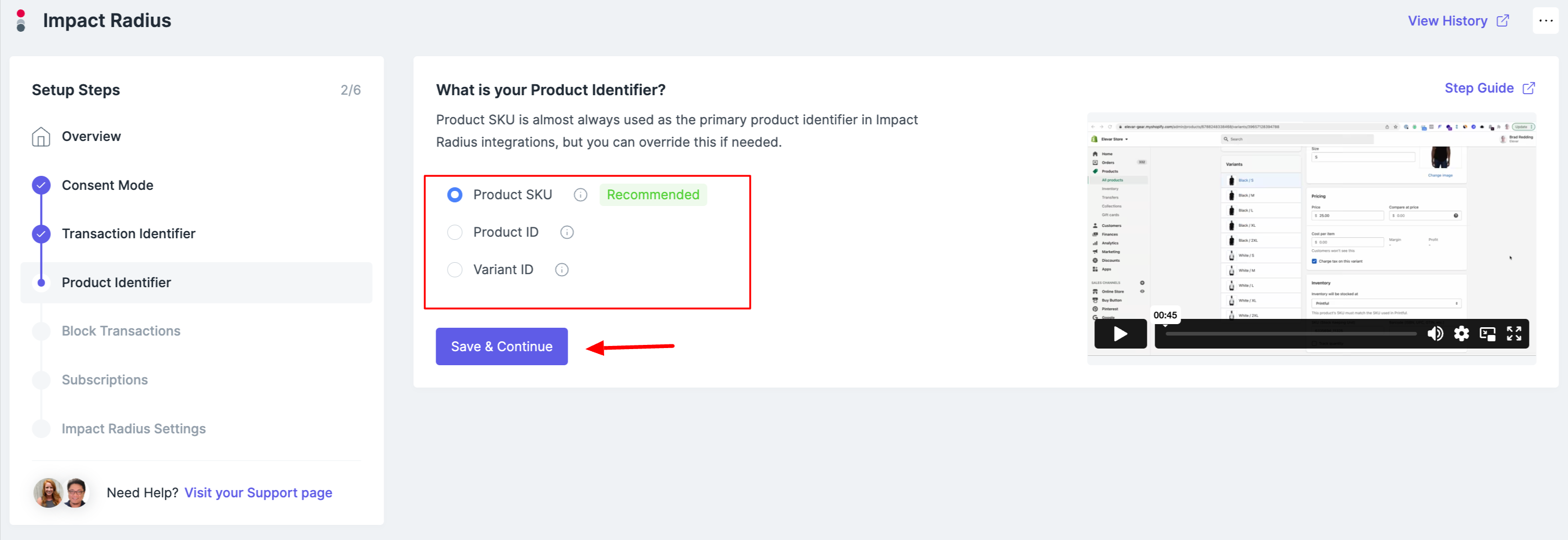This screenshot has height=540, width=1568.
Task: Open the Consent Mode setup step
Action: tap(107, 185)
